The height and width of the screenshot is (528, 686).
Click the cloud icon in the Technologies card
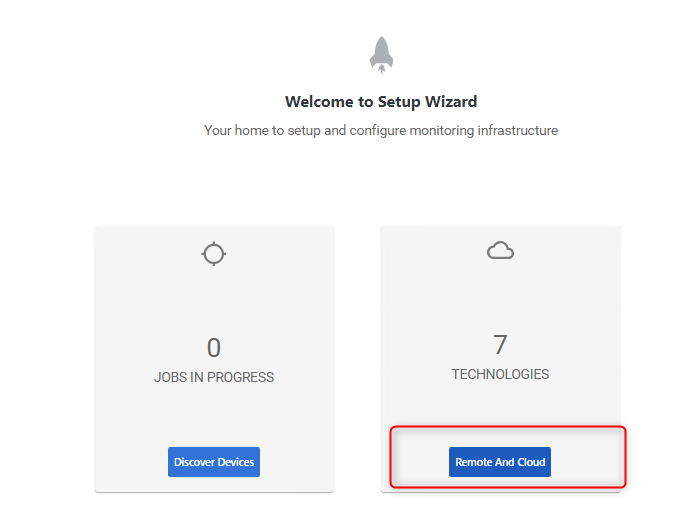click(500, 252)
